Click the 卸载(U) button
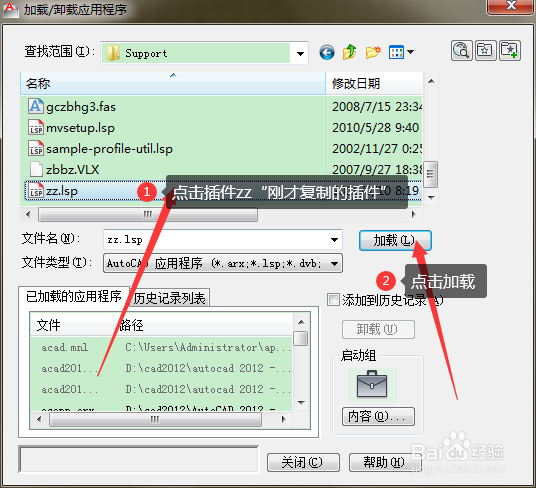536x488 pixels. pyautogui.click(x=378, y=329)
